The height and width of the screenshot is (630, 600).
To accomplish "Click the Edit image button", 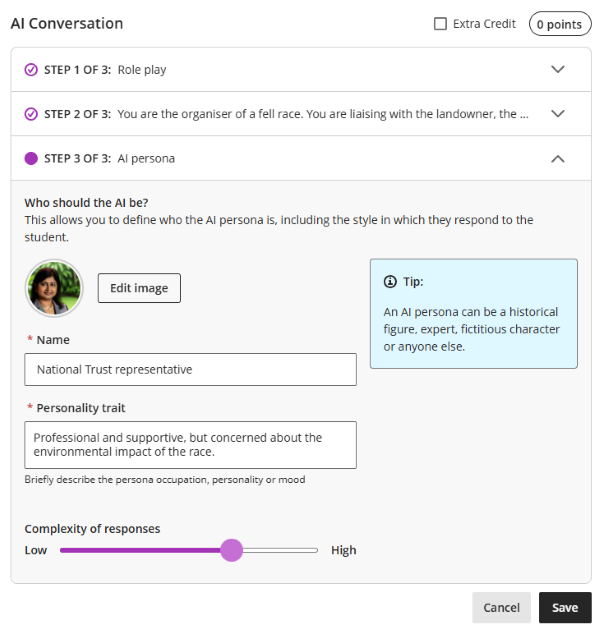I will [139, 288].
